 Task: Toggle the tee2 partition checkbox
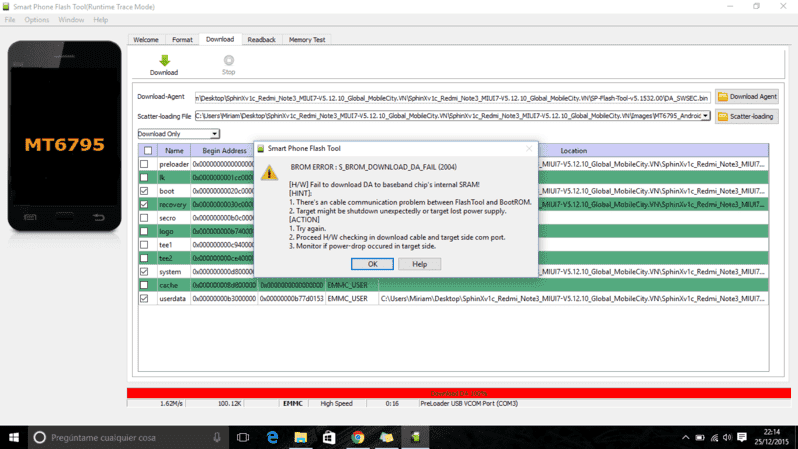[144, 258]
